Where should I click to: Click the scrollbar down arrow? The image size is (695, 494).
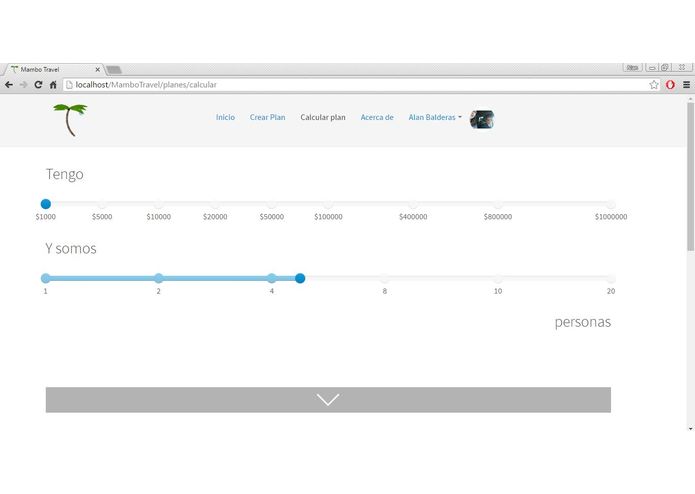click(691, 428)
